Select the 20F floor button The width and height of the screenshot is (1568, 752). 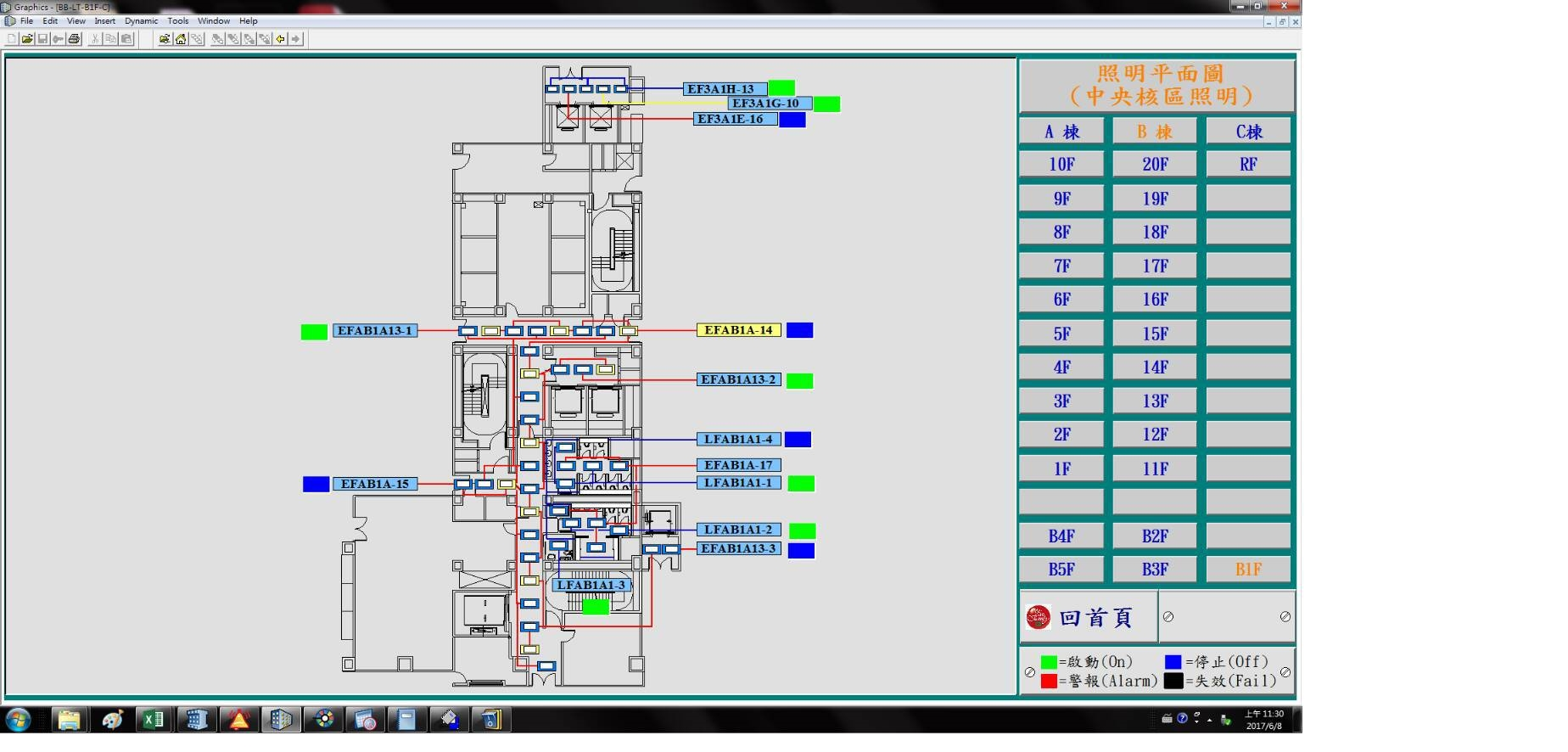click(x=1154, y=165)
